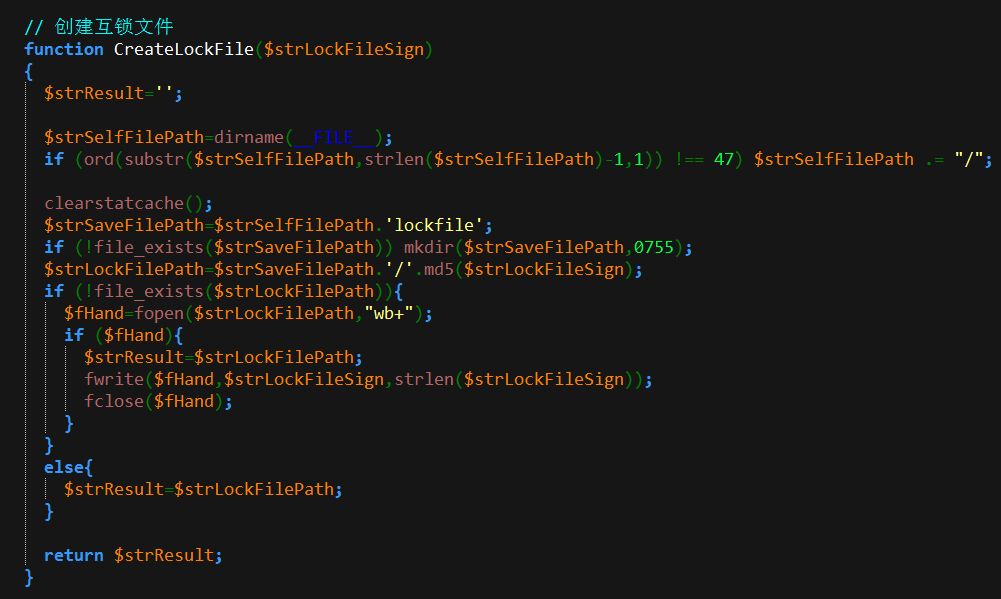Click the fclose($fHand) line
The width and height of the screenshot is (1001, 599).
tap(158, 401)
